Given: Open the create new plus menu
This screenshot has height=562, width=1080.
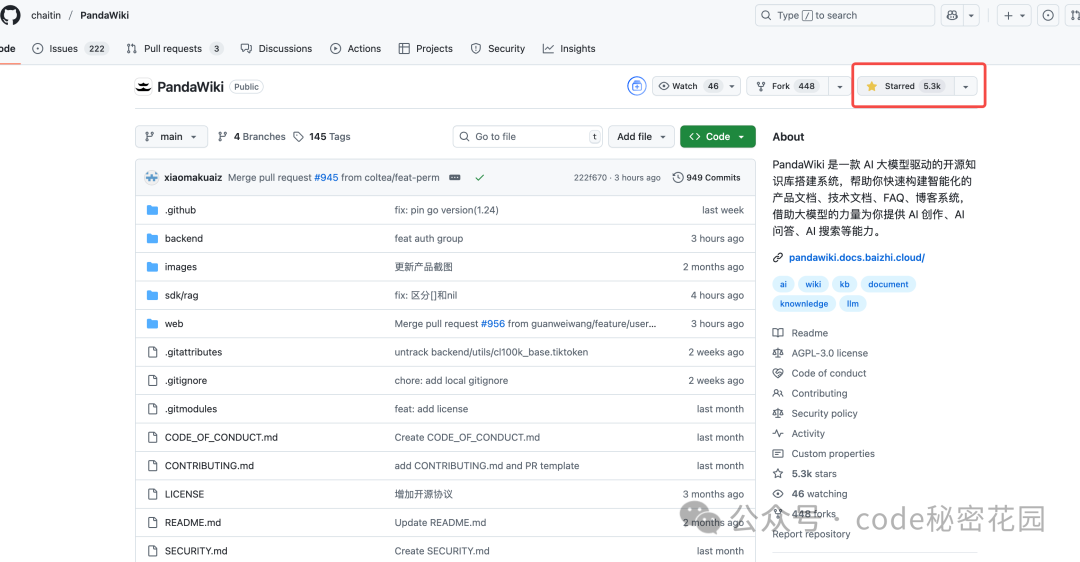Looking at the screenshot, I should click(x=1014, y=15).
